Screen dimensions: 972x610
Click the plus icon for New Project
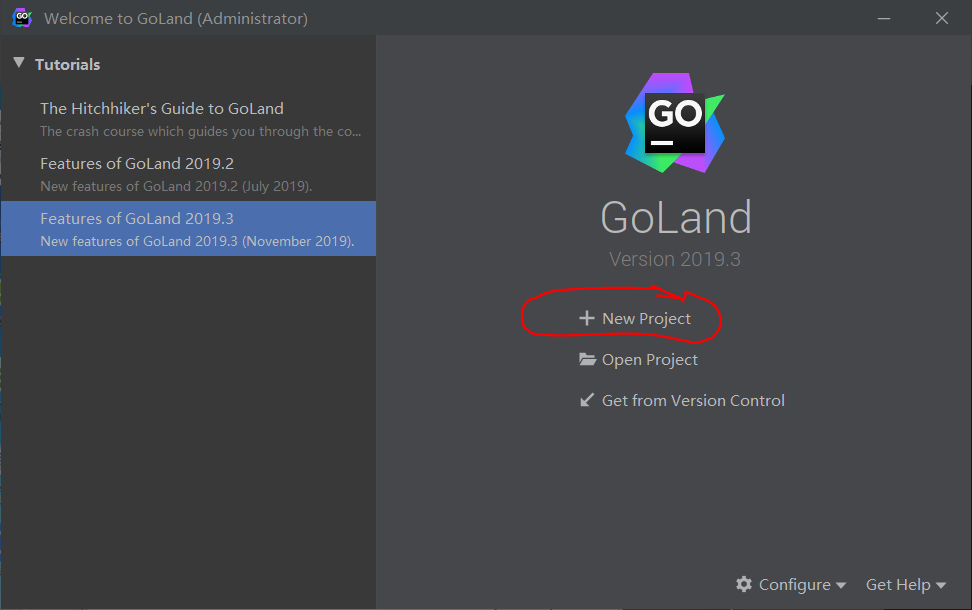(x=586, y=318)
